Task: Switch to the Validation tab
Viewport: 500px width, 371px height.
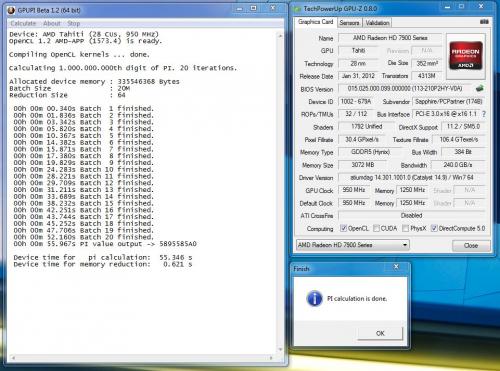Action: coord(377,23)
